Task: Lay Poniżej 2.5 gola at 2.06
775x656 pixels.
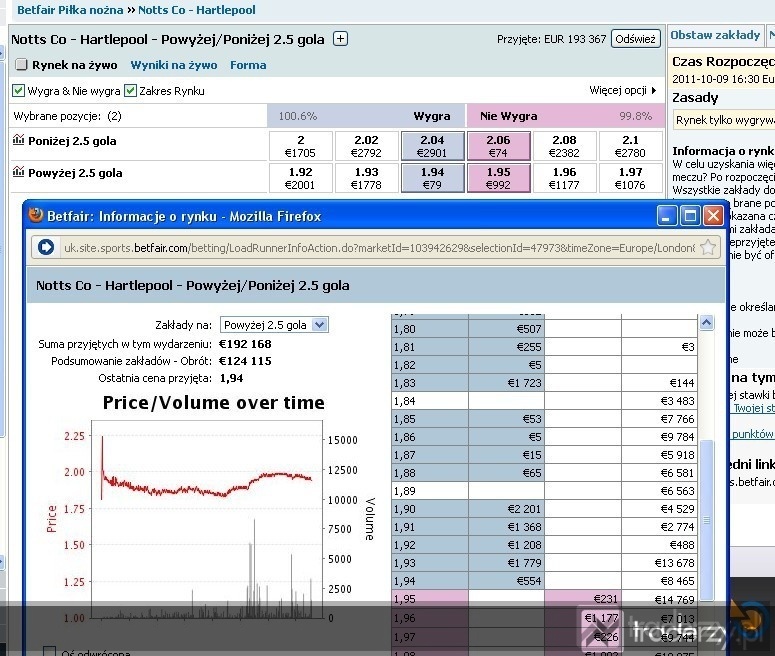Action: tap(498, 146)
